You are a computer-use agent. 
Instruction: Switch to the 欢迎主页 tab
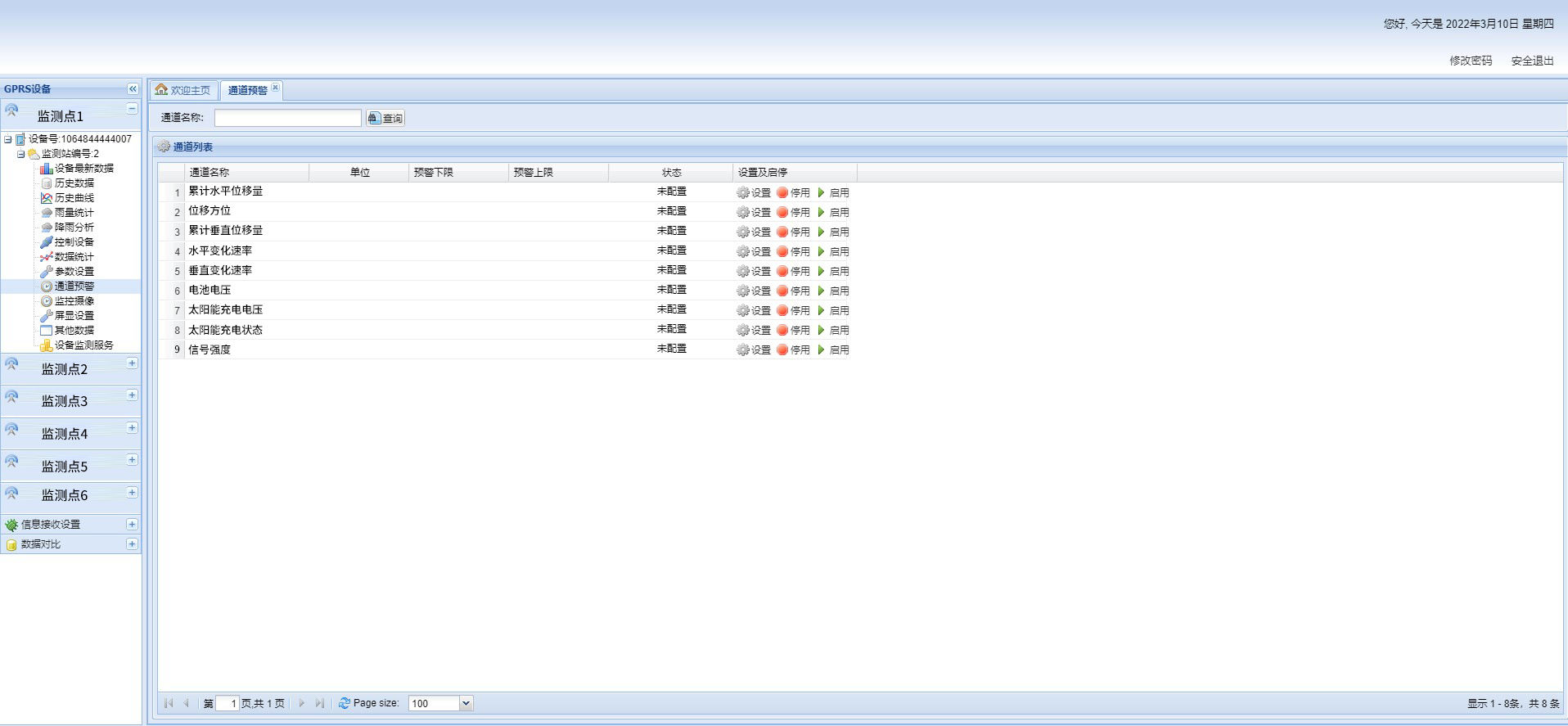pos(183,90)
